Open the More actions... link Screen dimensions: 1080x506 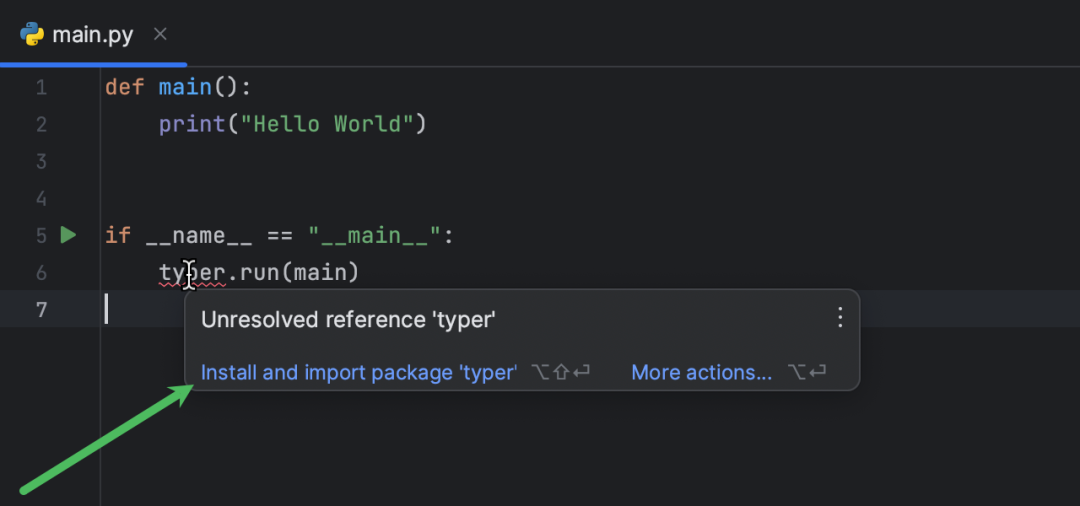(701, 372)
